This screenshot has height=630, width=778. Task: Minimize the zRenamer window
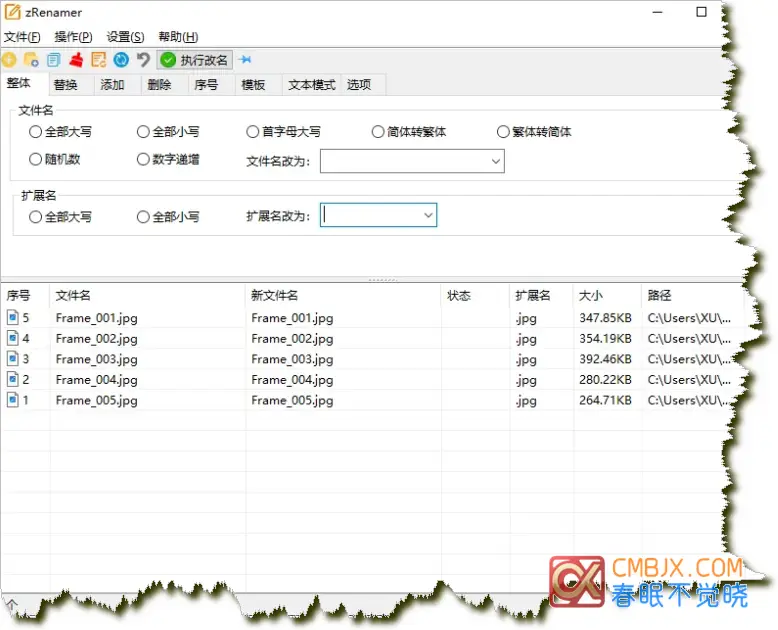[x=657, y=12]
